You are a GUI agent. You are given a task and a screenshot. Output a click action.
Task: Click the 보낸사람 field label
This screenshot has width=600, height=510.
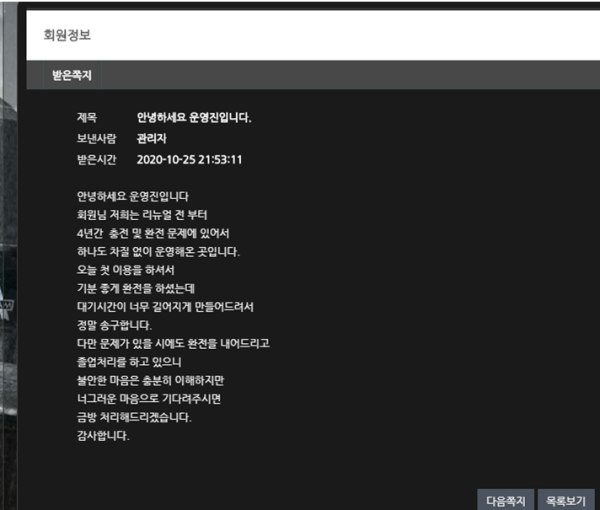[98, 139]
